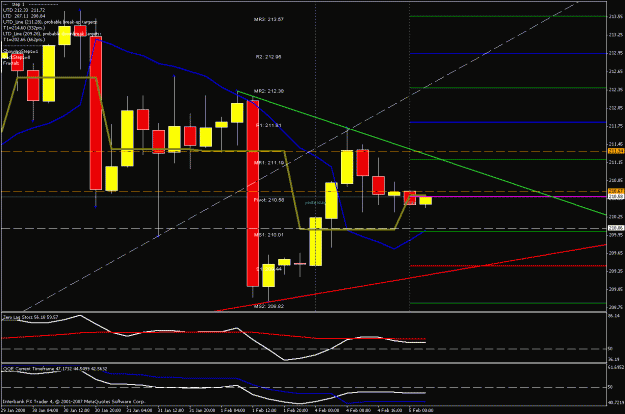
Task: Click the Interbank FX Trader 4 copyright text
Action: (74, 402)
